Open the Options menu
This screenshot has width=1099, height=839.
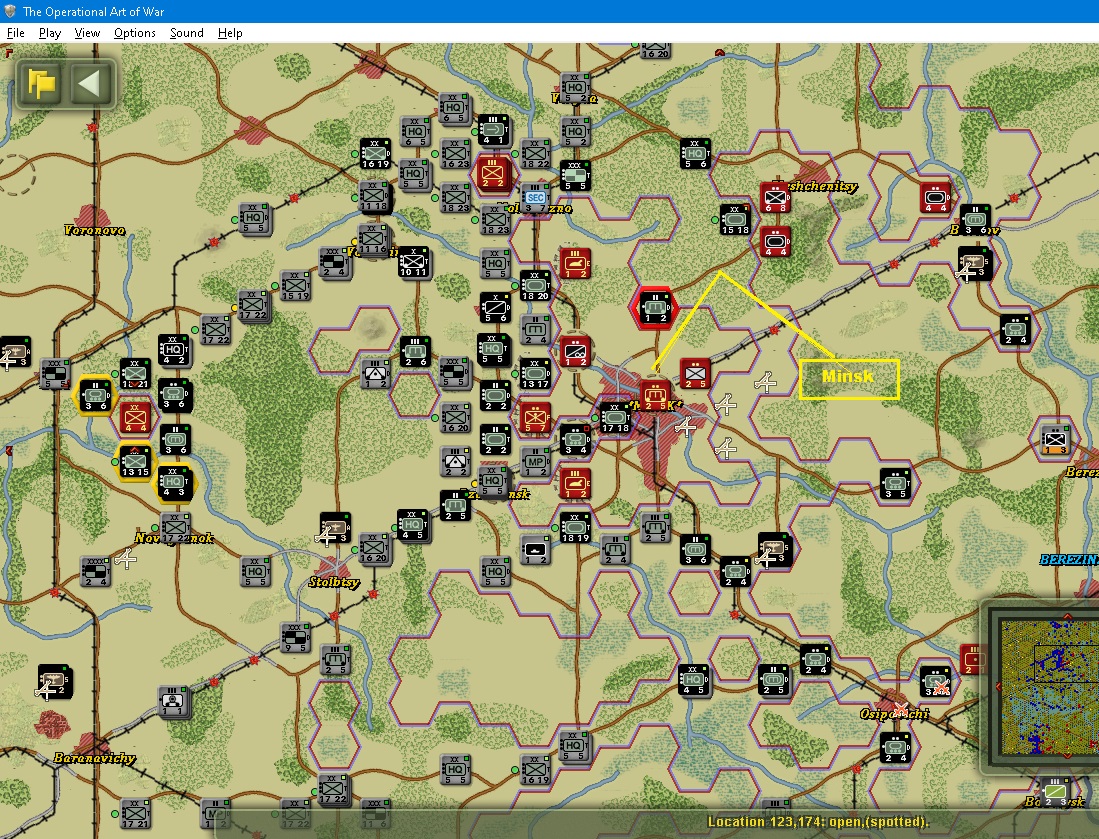[135, 33]
